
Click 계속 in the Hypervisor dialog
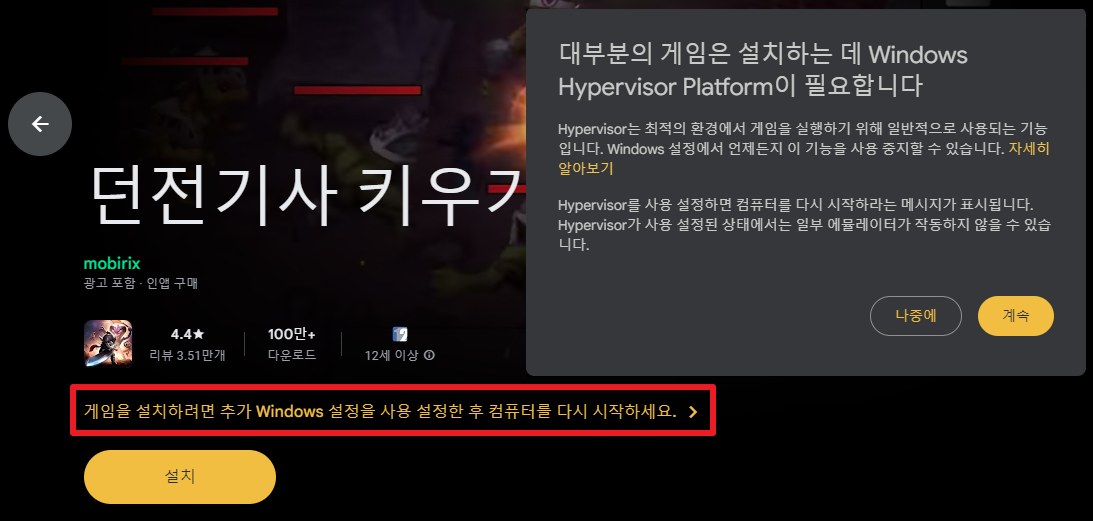pyautogui.click(x=1016, y=316)
